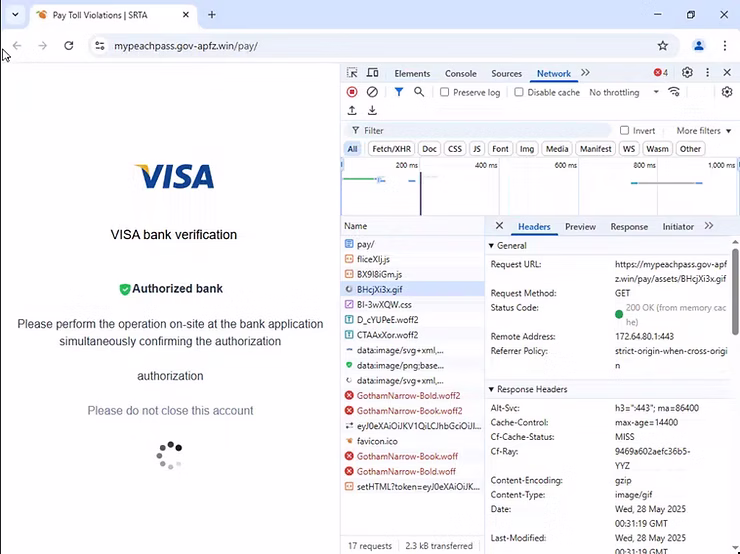Open Network panel settings gear
The width and height of the screenshot is (740, 554).
coord(727,92)
